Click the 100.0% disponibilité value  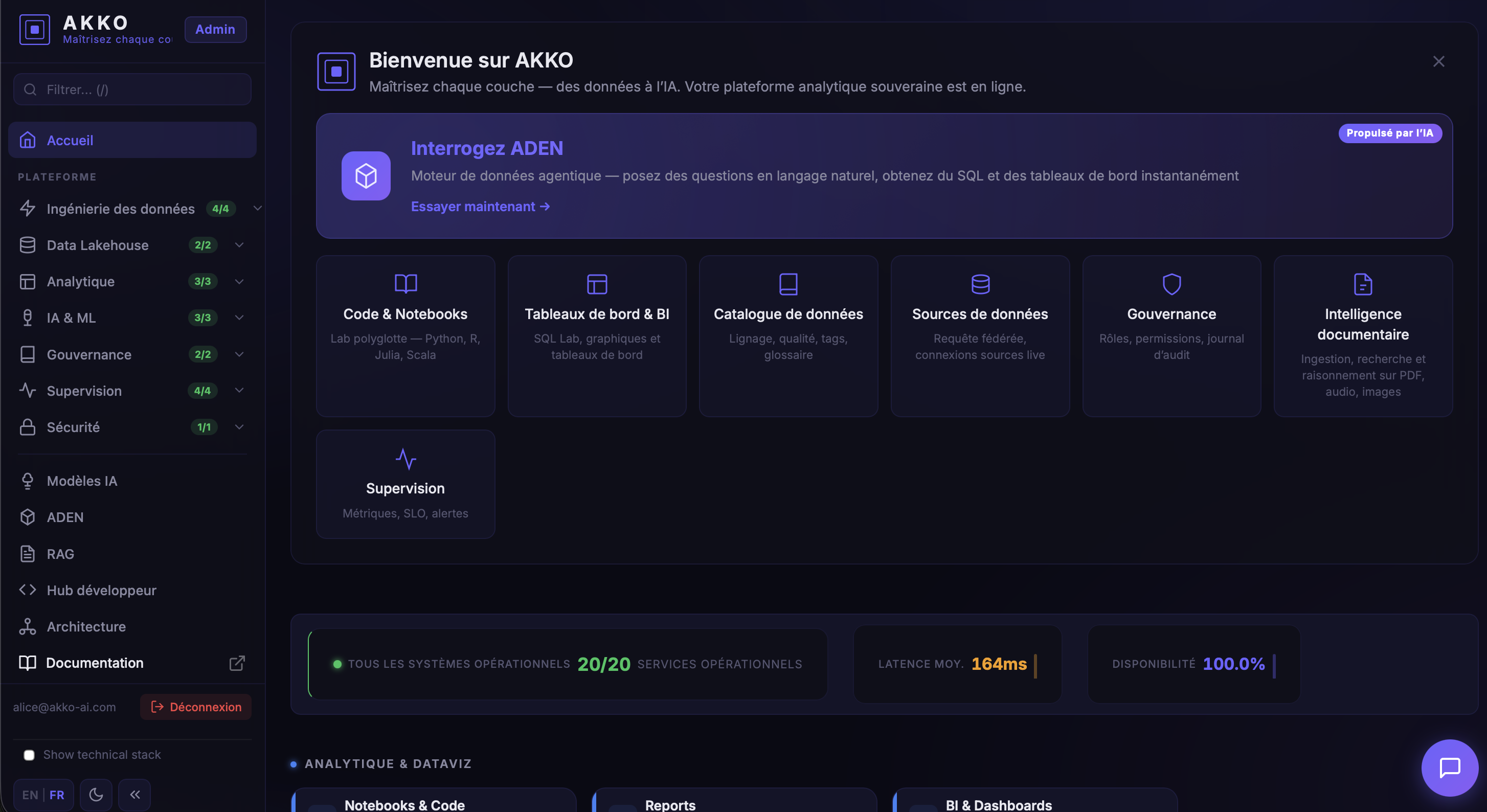click(1233, 664)
